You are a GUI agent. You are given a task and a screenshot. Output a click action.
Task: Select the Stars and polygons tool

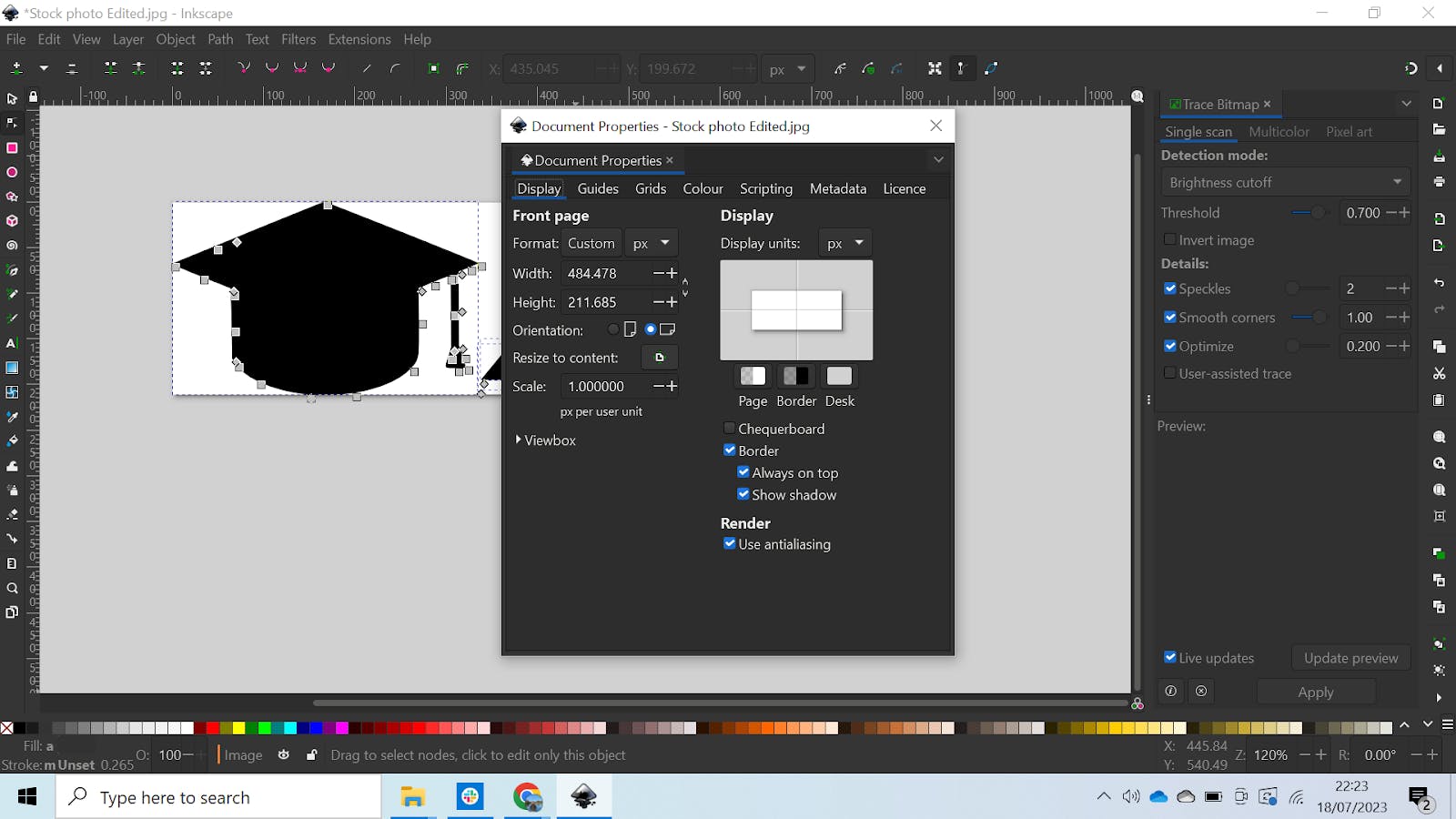coord(12,197)
